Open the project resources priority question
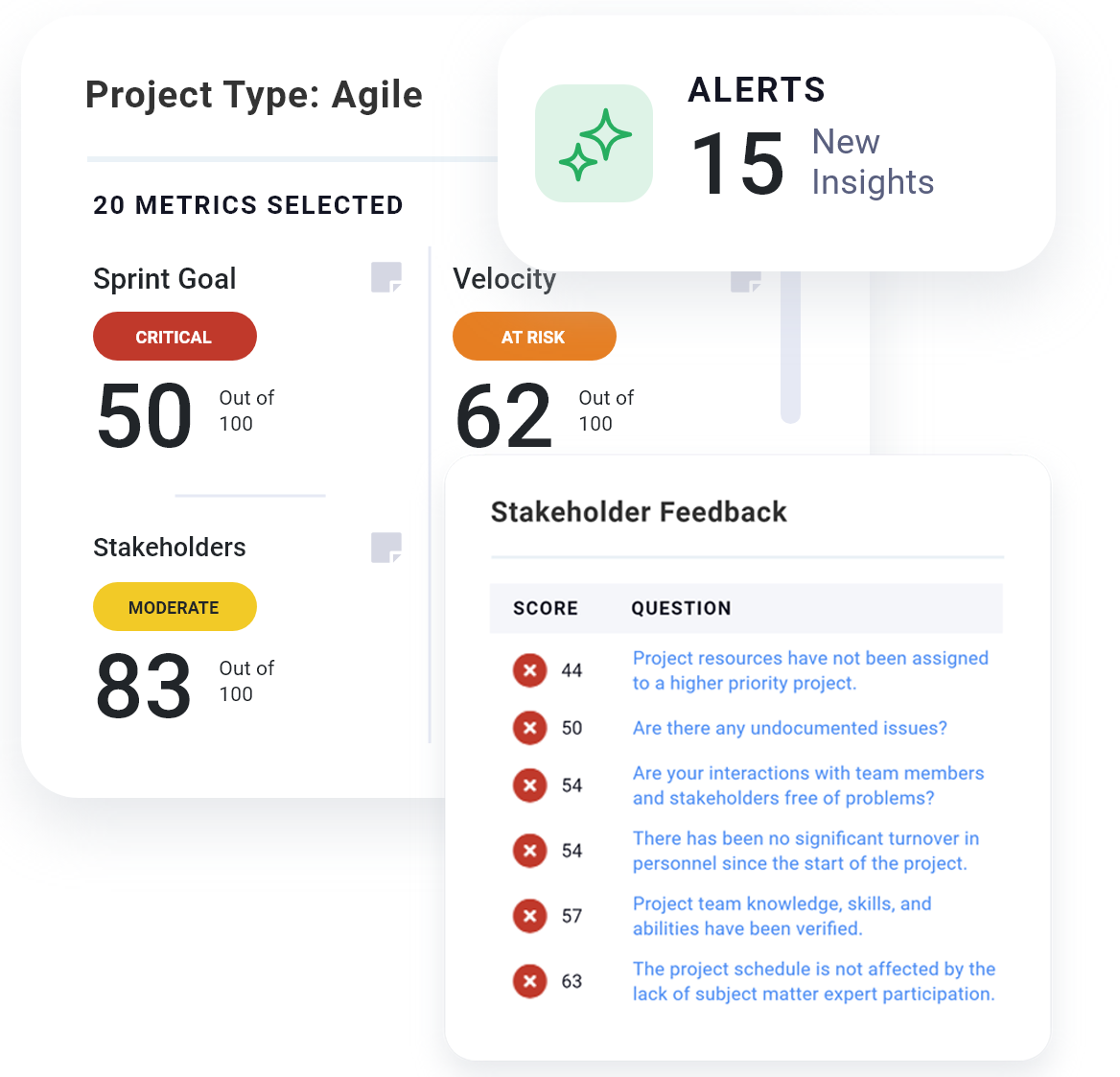 tap(809, 670)
